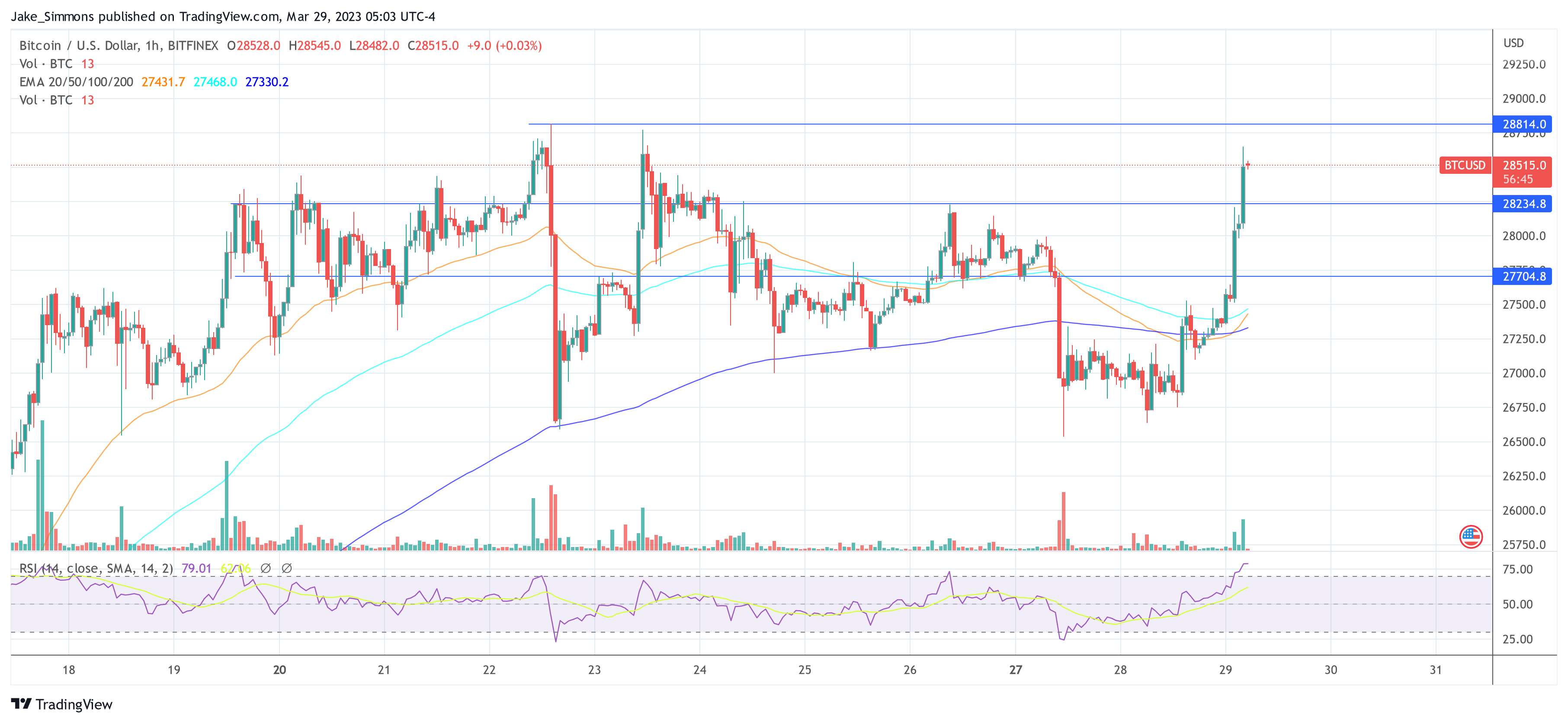Click the blue EMA value 27330.2
This screenshot has width=1568, height=723.
(x=266, y=82)
